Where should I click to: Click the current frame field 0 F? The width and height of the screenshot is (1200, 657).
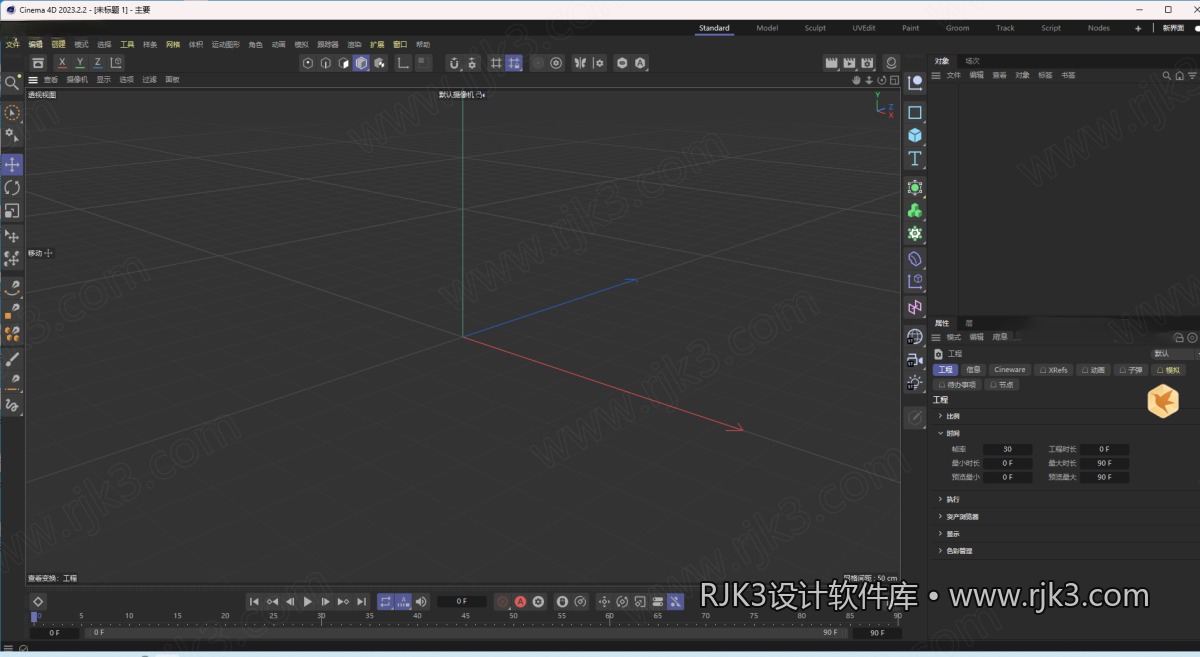[461, 601]
